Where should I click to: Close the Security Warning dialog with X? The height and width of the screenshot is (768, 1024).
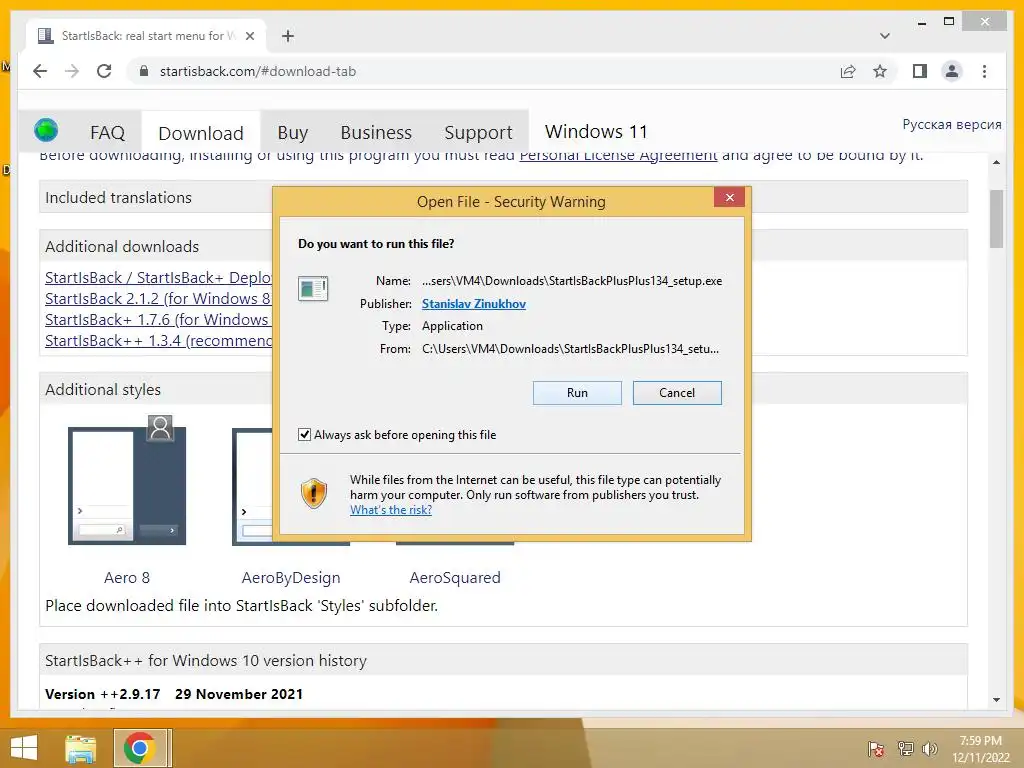[729, 197]
